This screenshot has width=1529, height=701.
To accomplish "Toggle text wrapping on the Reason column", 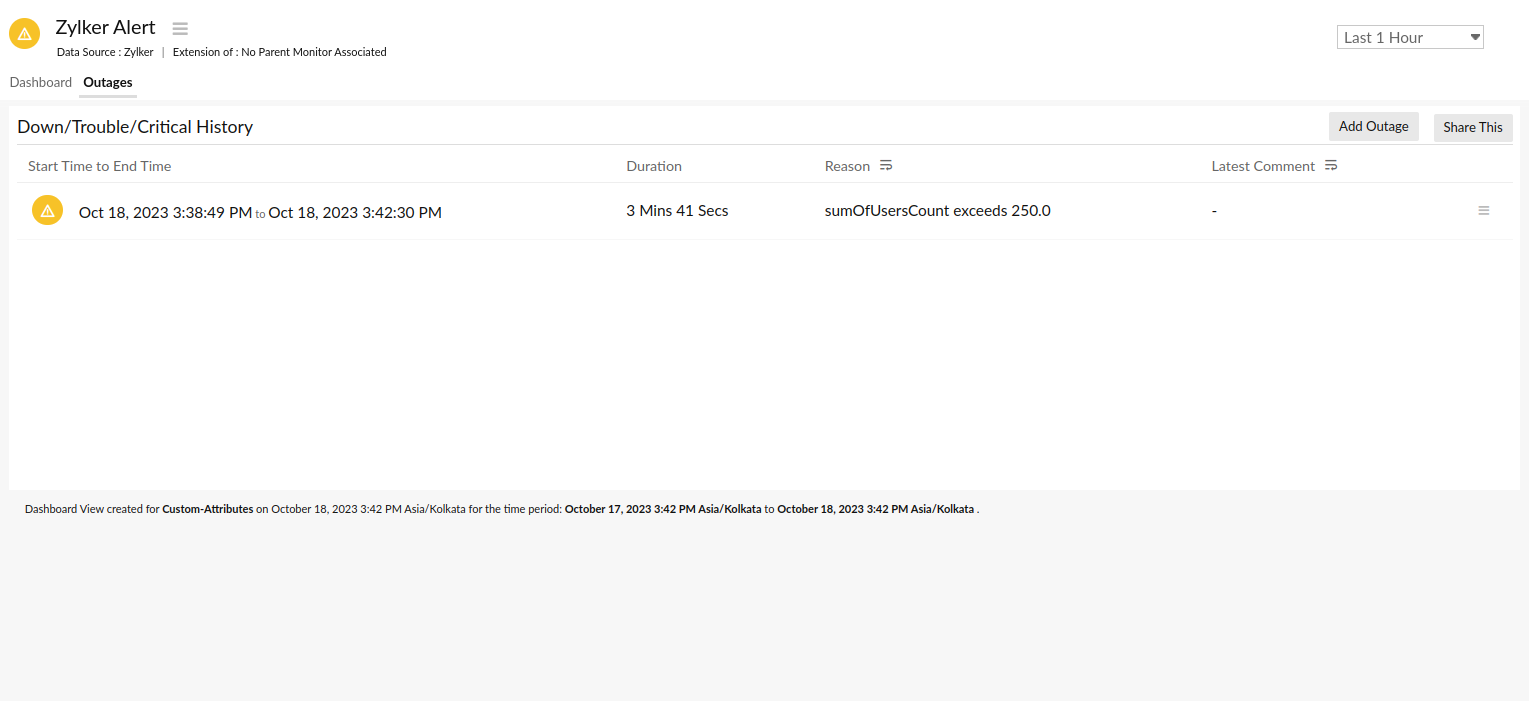I will coord(886,164).
